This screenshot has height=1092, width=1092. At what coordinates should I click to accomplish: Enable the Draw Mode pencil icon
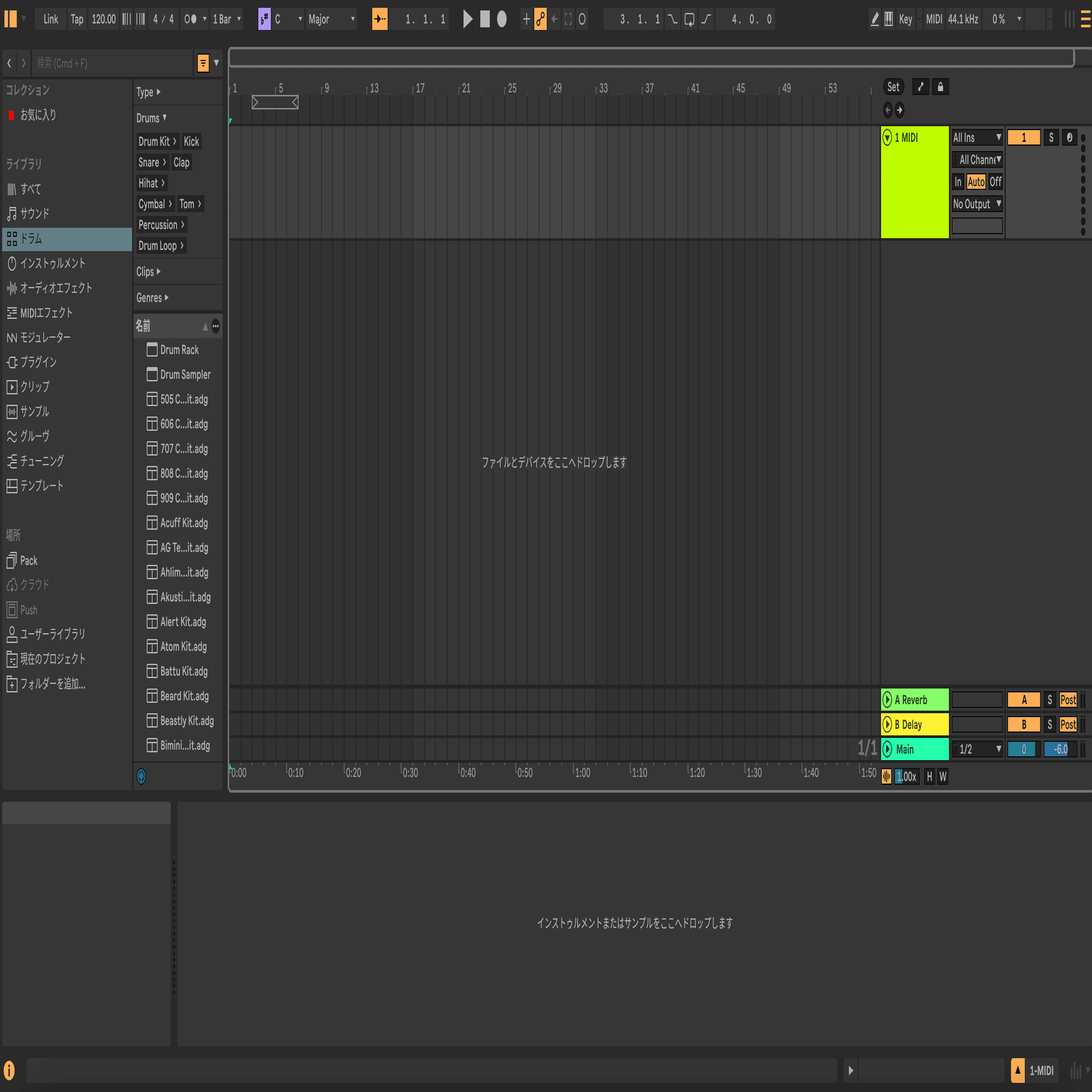(874, 20)
